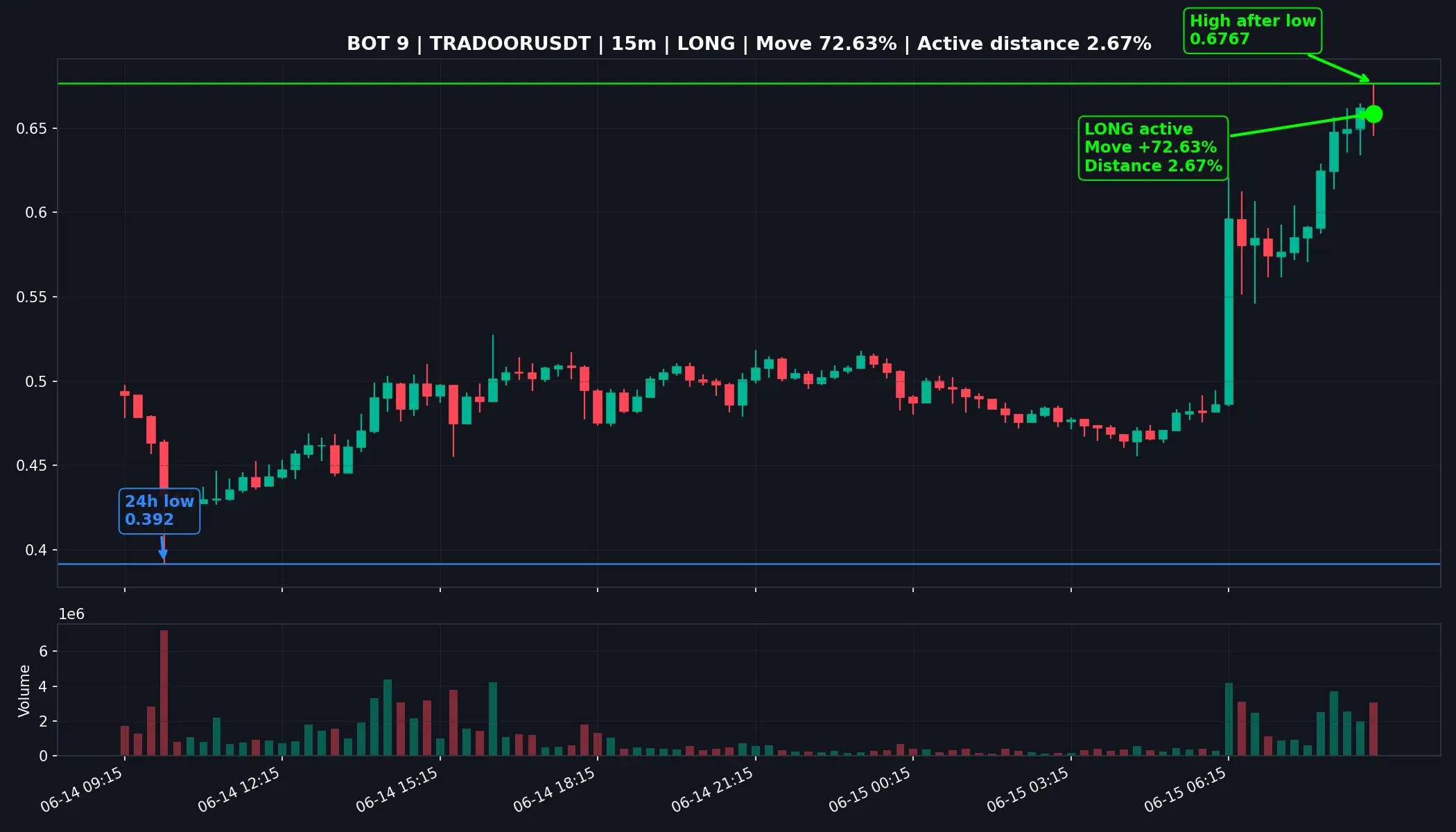Click the 0.65 price axis label
The image size is (1456, 832).
point(32,129)
